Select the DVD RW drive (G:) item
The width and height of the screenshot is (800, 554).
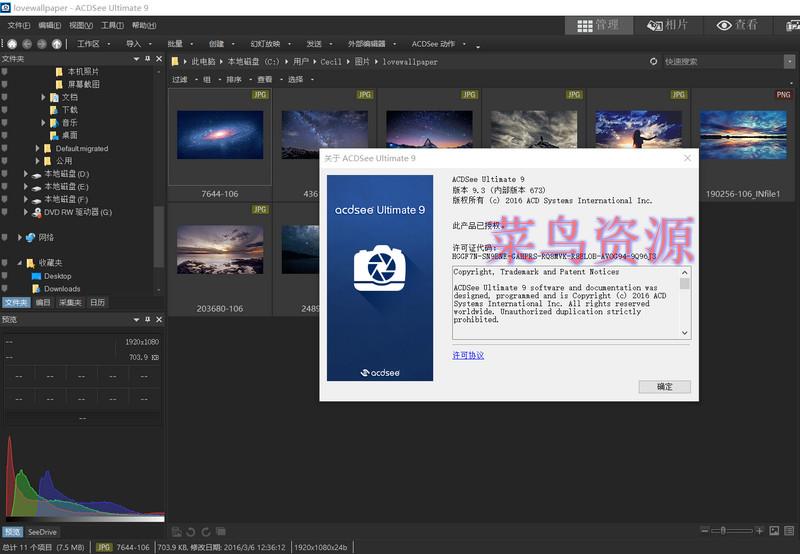tap(71, 212)
